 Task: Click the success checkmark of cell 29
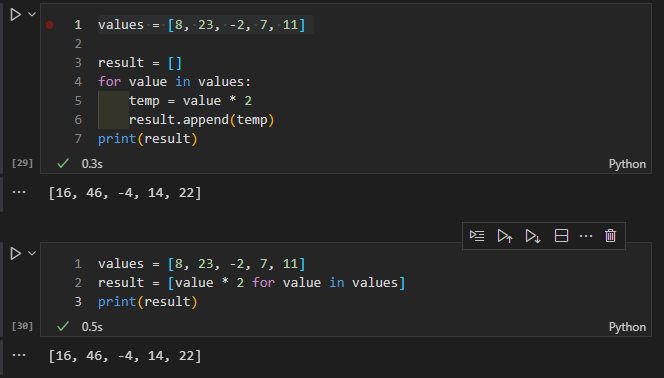click(63, 163)
